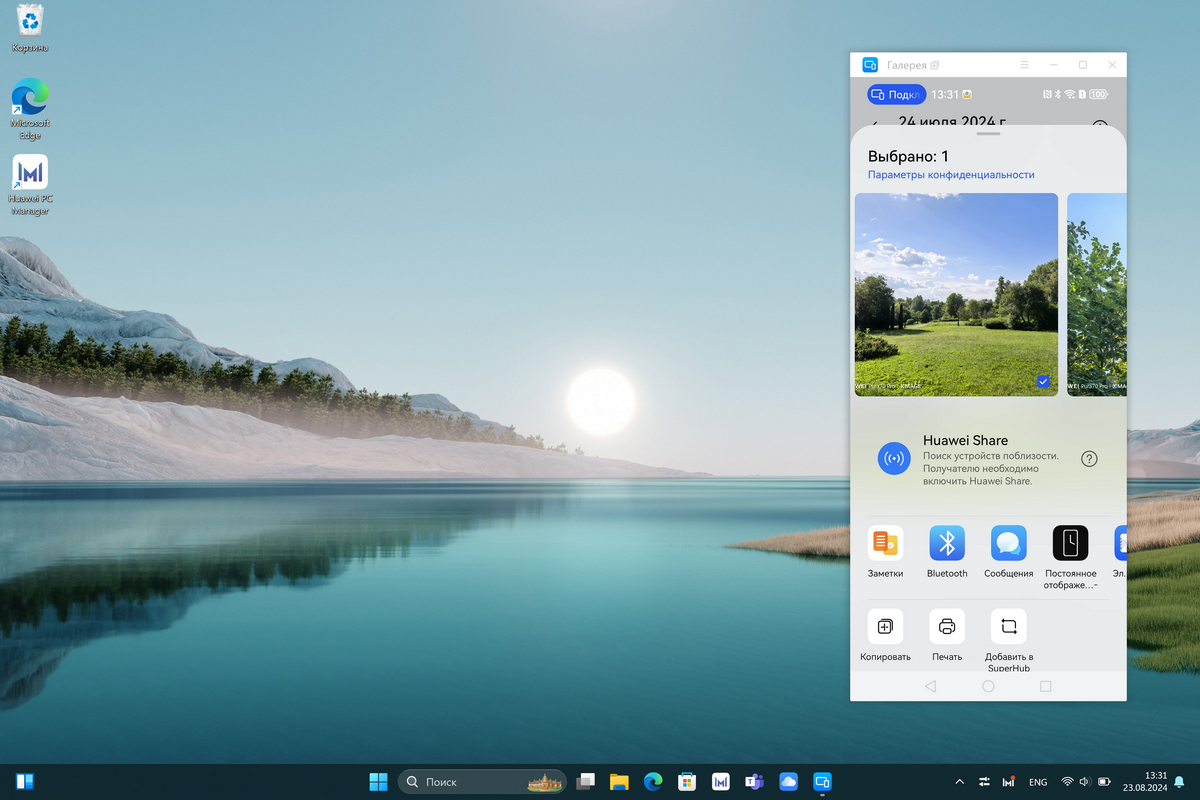1200x800 pixels.
Task: Open the notification bell in the tray
Action: pos(1180,781)
